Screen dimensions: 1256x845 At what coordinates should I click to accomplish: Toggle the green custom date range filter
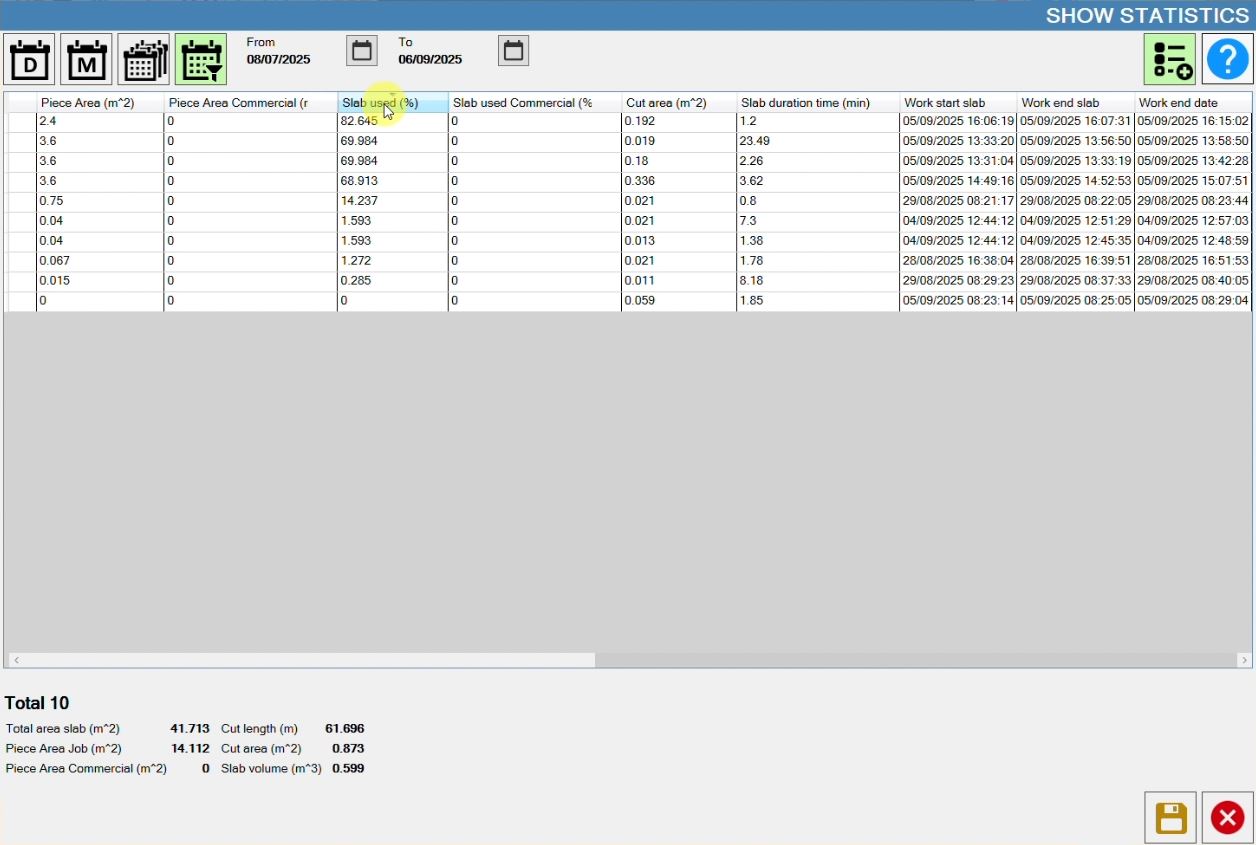pos(201,60)
